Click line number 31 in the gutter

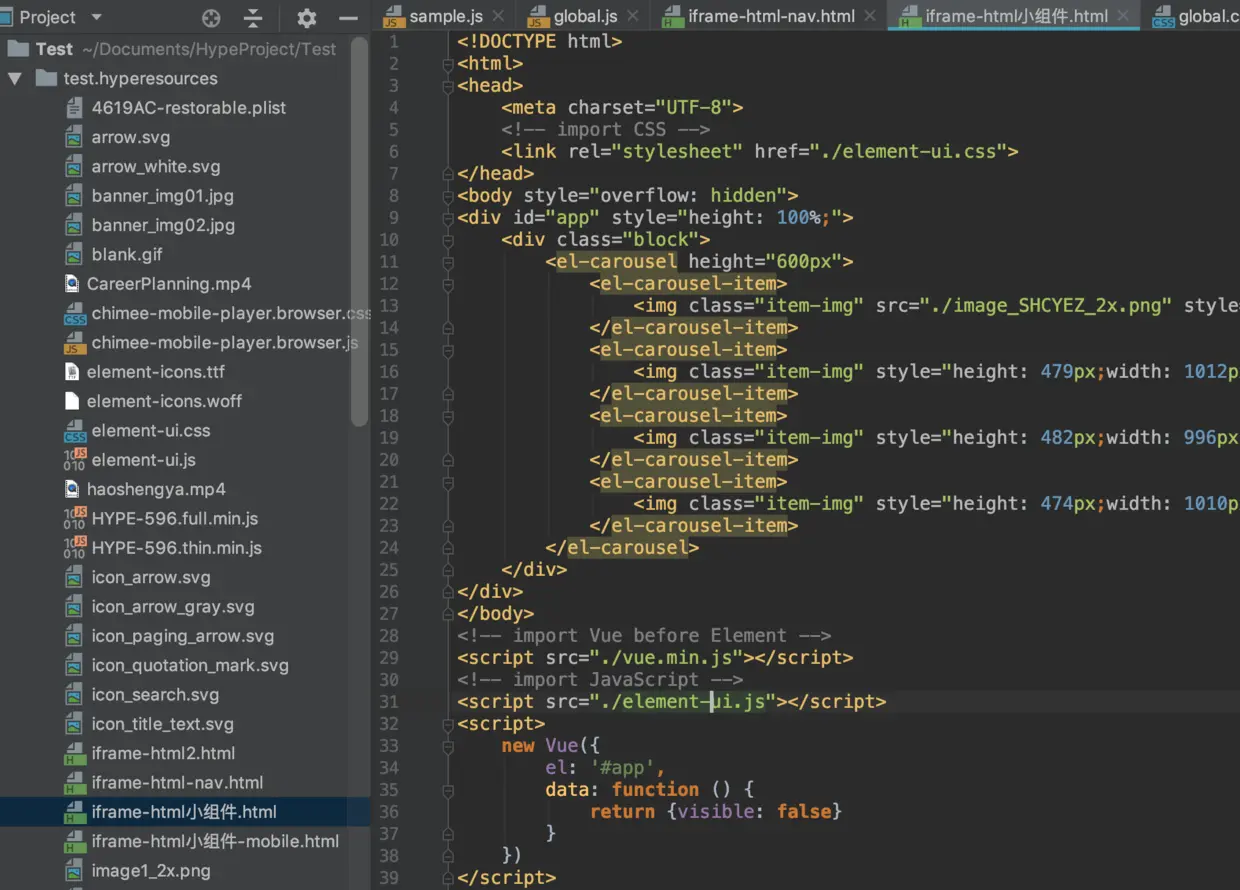point(388,702)
